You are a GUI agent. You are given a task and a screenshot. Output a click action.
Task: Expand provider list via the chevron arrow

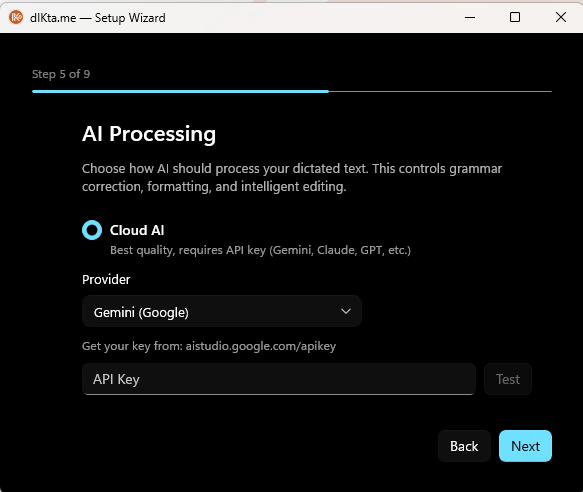(346, 311)
